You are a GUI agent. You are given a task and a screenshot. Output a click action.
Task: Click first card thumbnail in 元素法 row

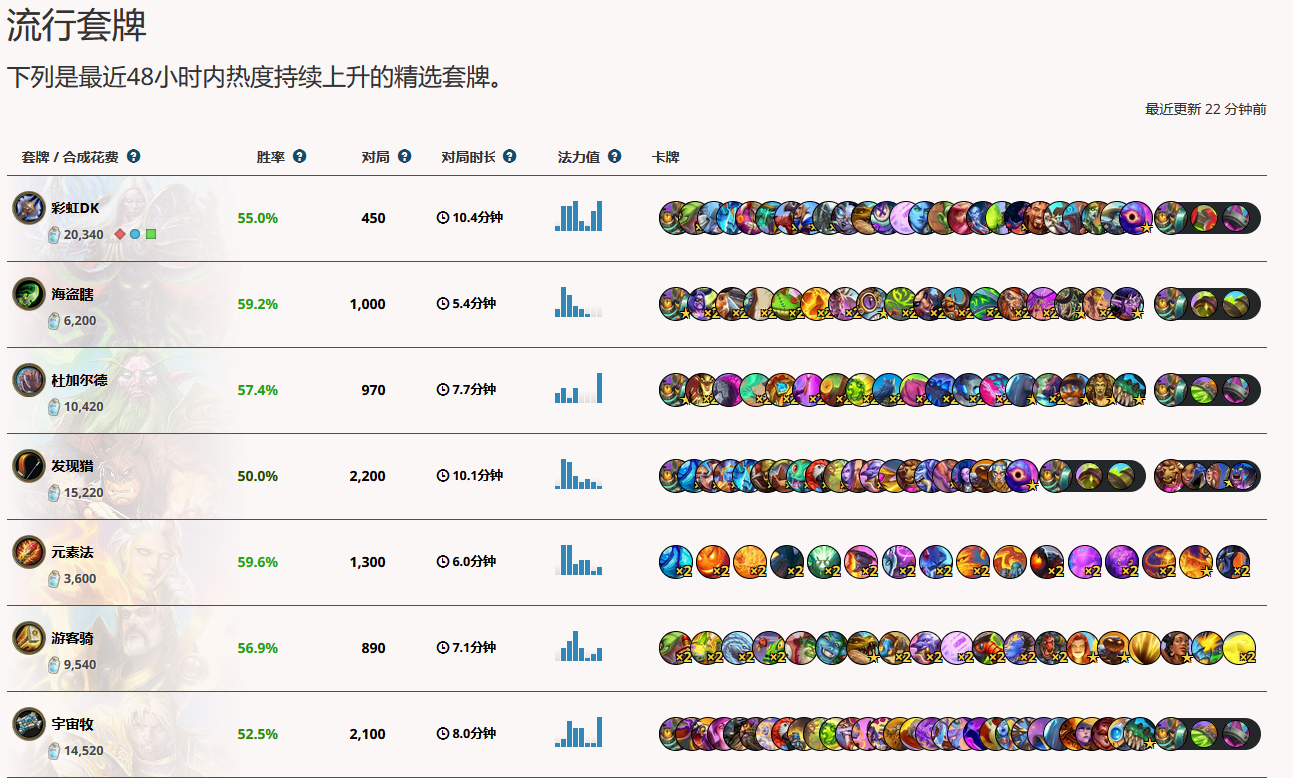[x=676, y=562]
